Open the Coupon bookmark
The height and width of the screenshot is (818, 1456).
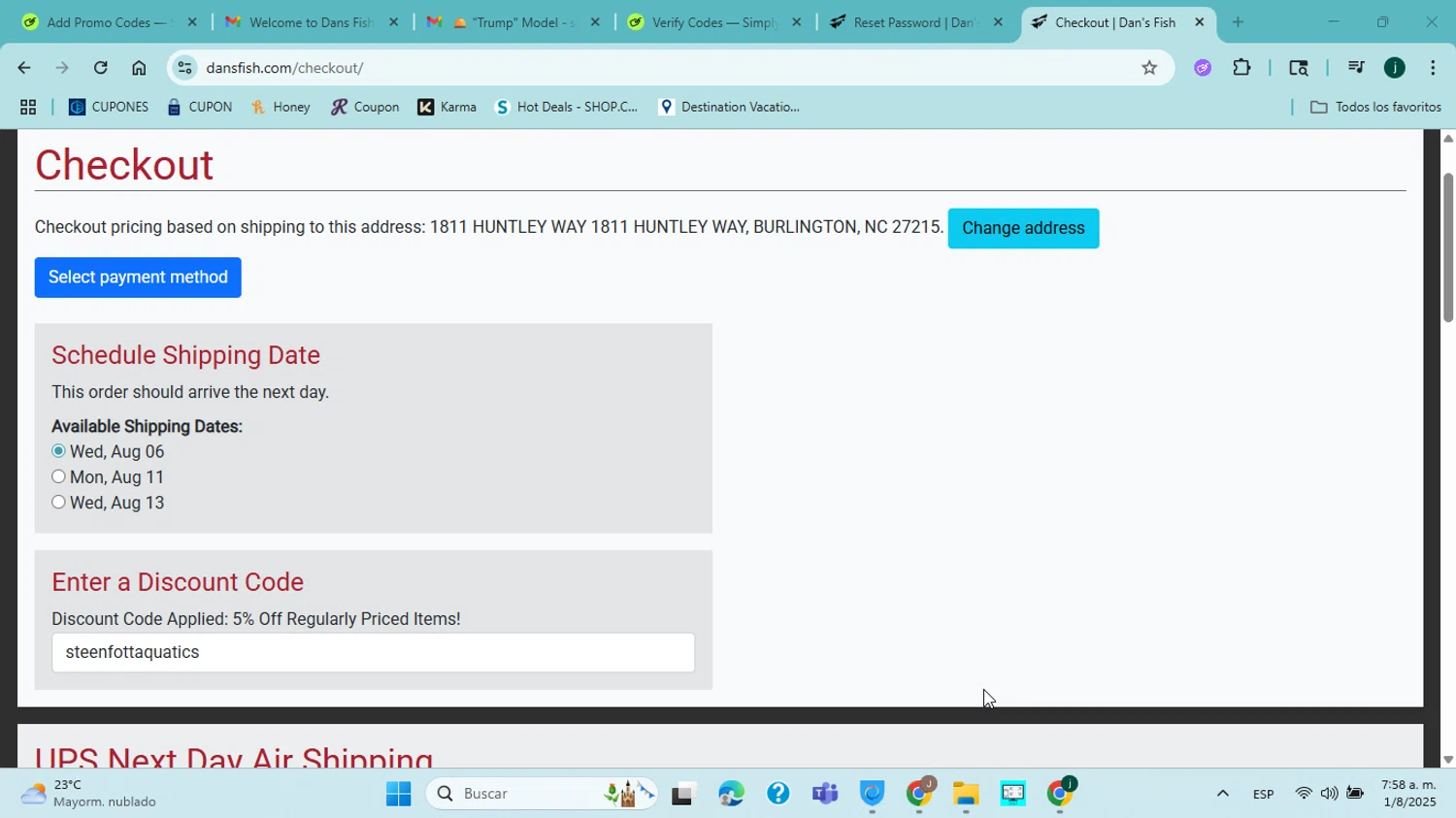[365, 108]
